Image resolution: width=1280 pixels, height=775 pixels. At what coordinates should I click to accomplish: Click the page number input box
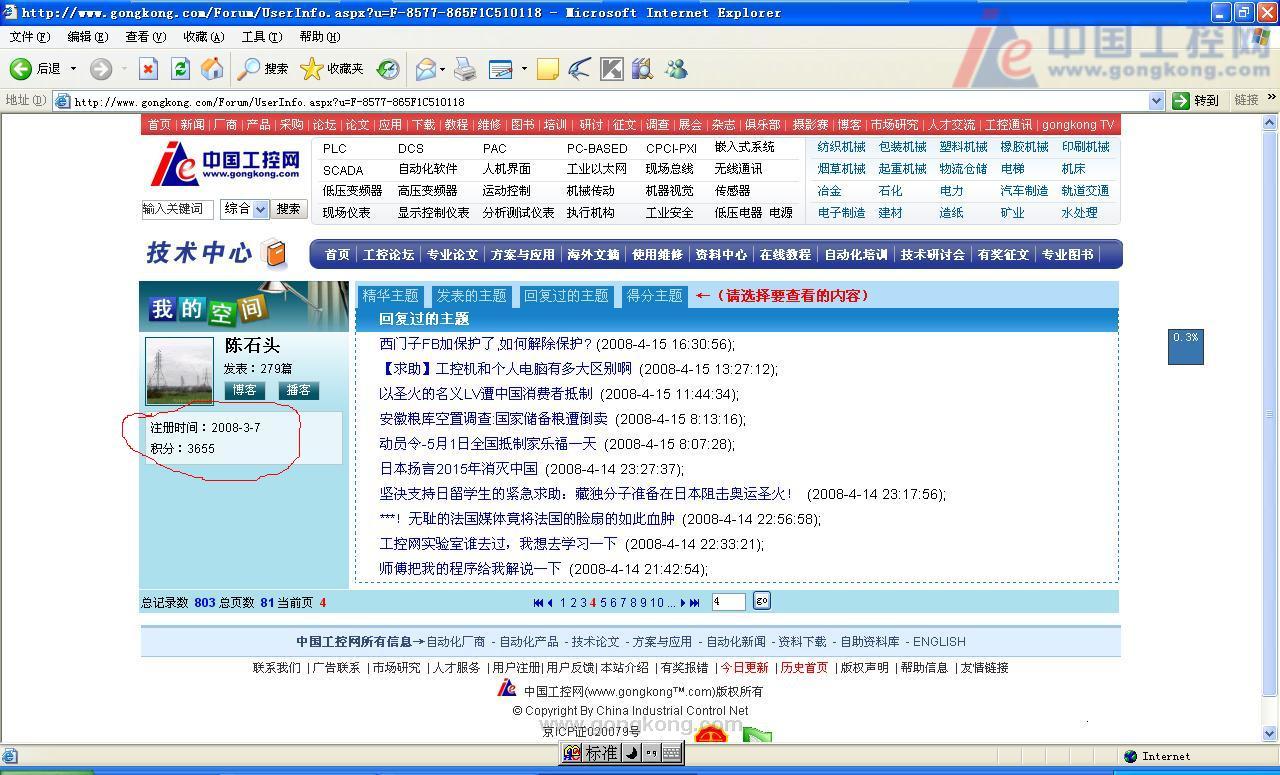728,601
